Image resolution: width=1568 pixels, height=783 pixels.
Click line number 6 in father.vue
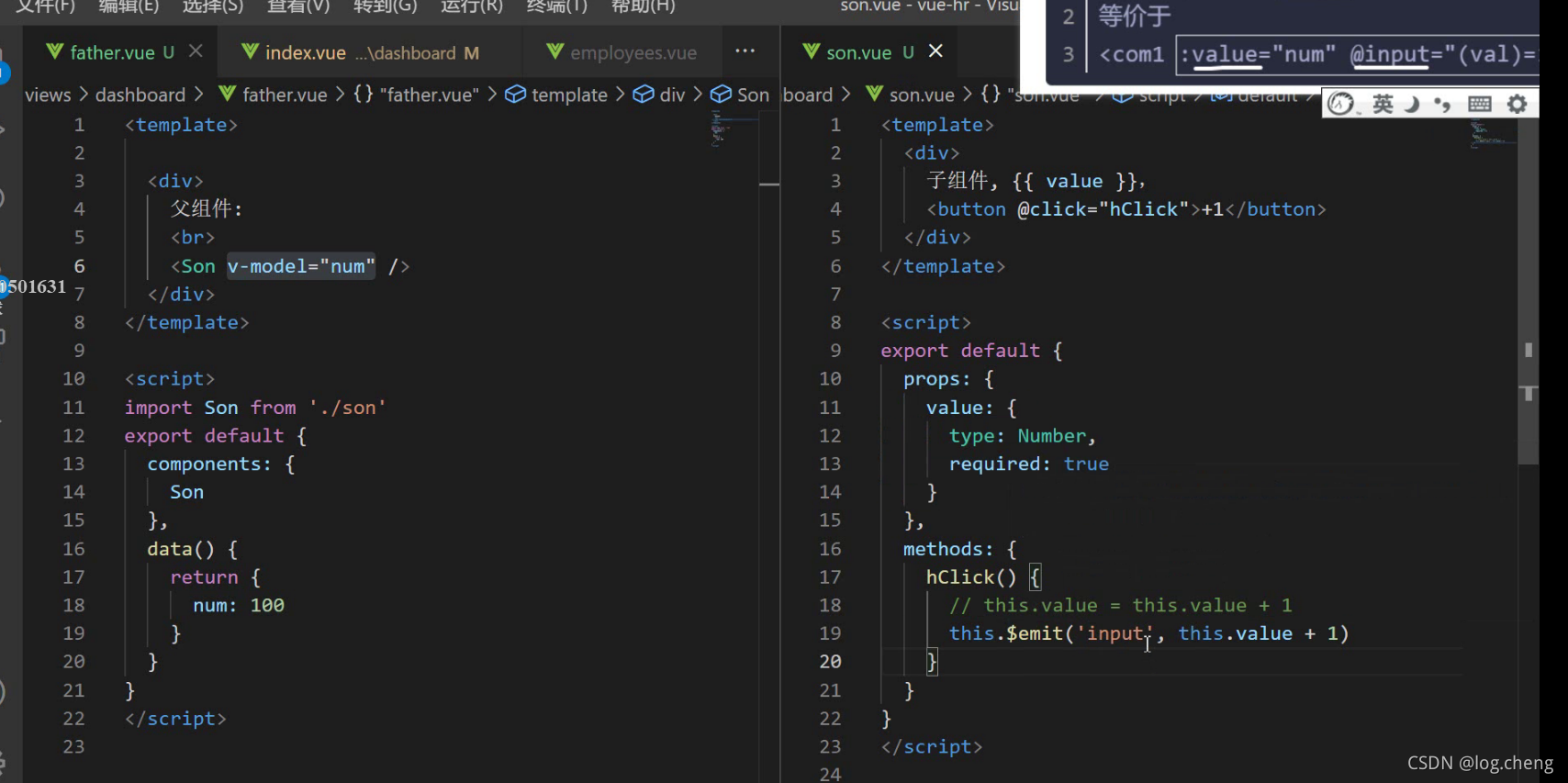pyautogui.click(x=80, y=266)
